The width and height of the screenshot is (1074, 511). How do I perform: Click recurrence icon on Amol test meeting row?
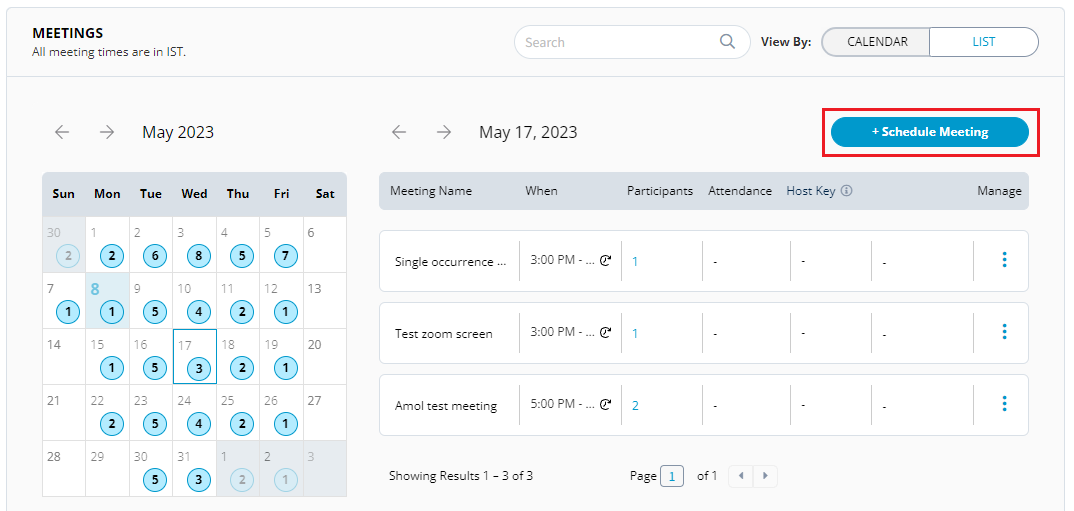pos(605,405)
